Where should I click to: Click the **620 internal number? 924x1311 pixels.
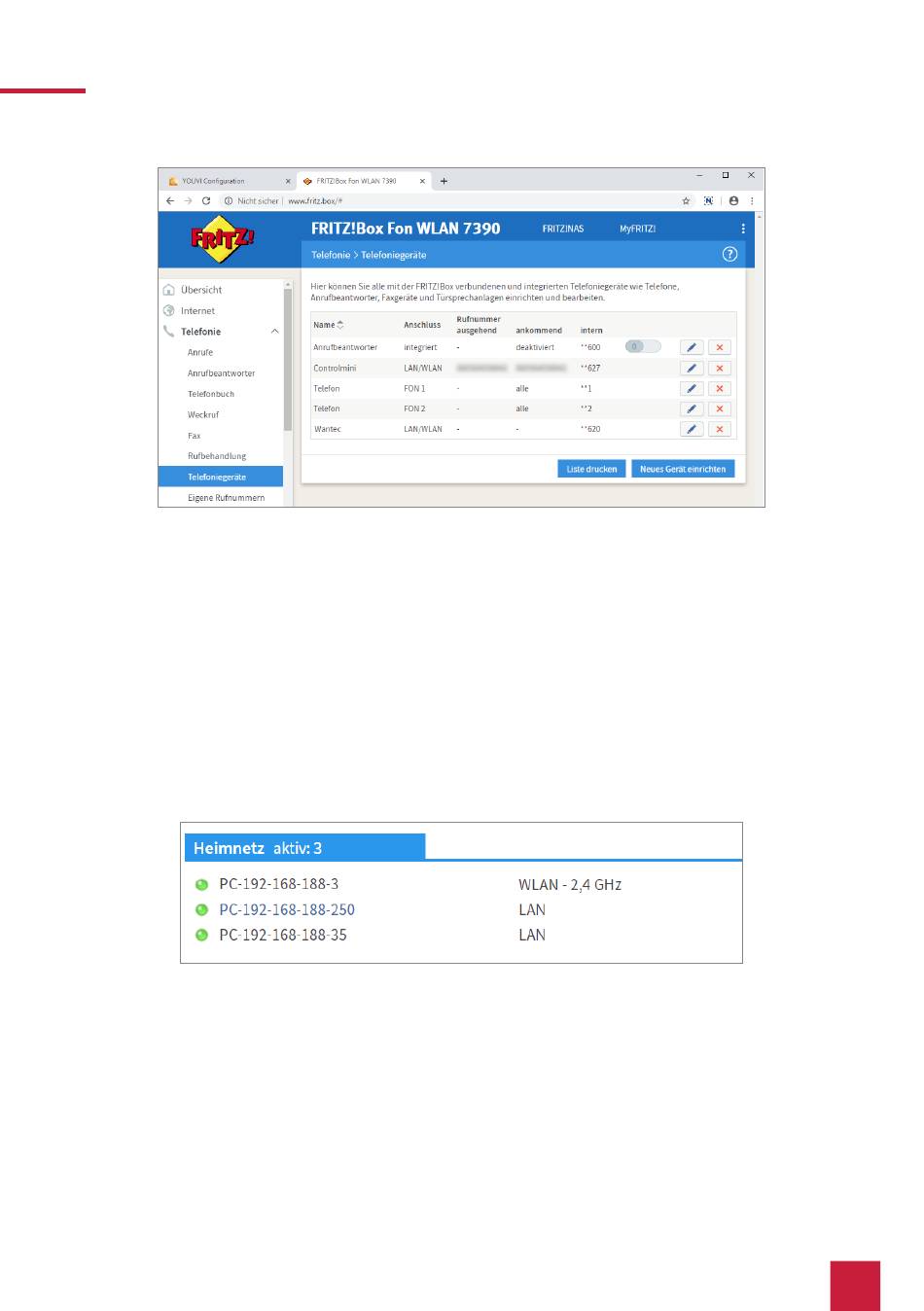pos(590,429)
